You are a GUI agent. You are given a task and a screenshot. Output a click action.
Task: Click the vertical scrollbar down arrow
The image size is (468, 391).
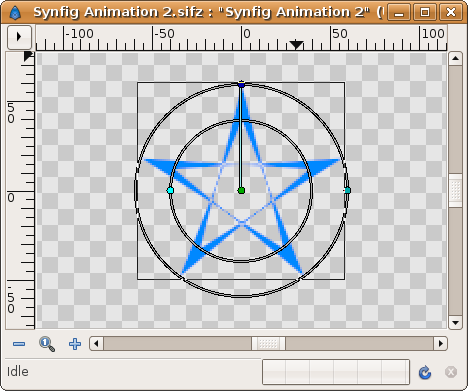point(455,322)
